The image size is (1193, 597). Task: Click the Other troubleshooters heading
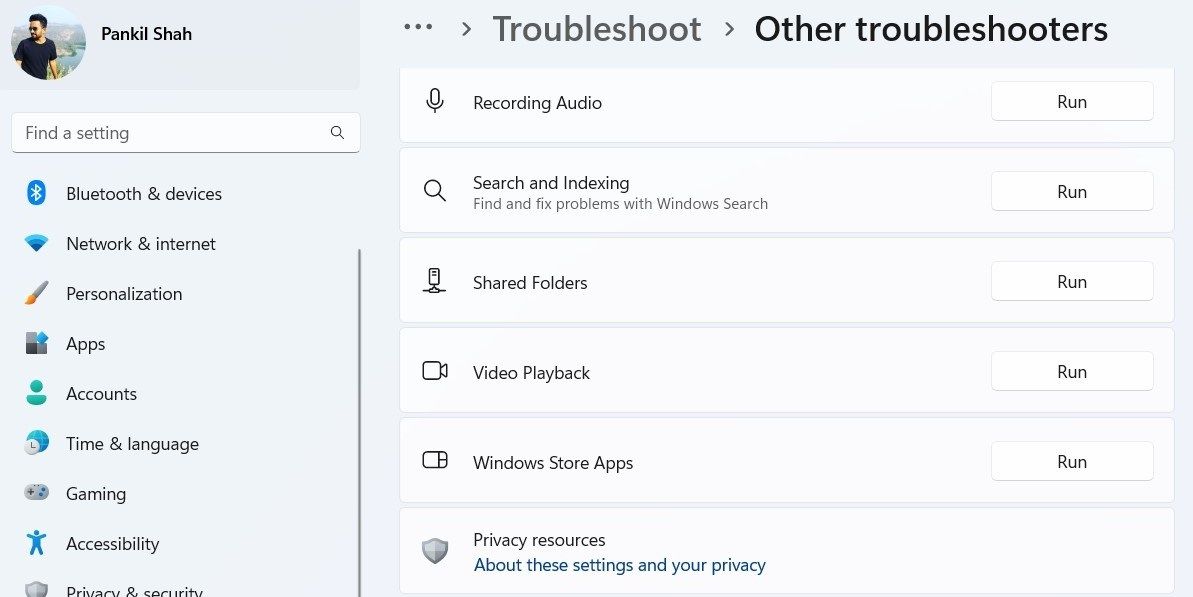(931, 29)
